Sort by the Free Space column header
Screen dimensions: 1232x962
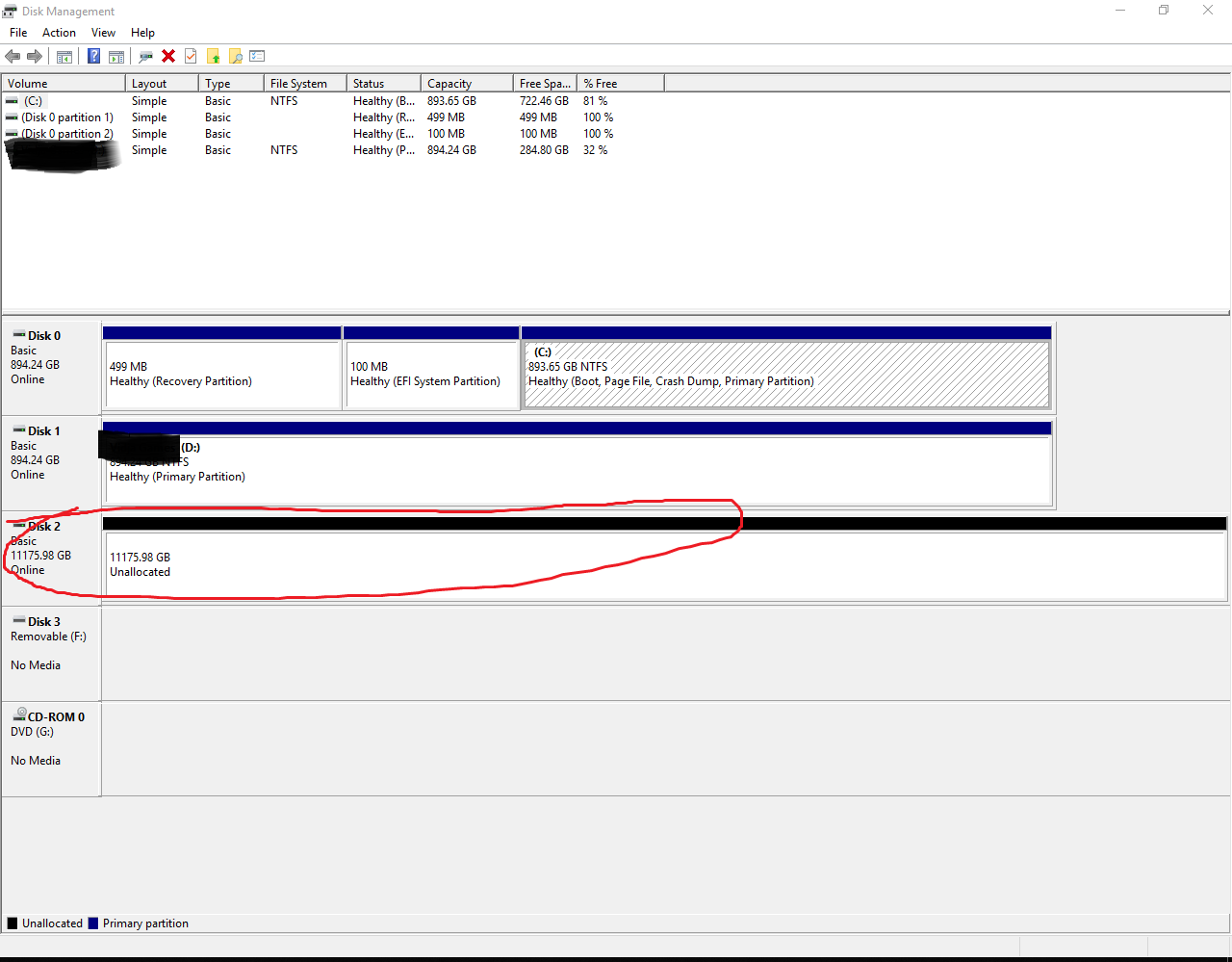[545, 84]
